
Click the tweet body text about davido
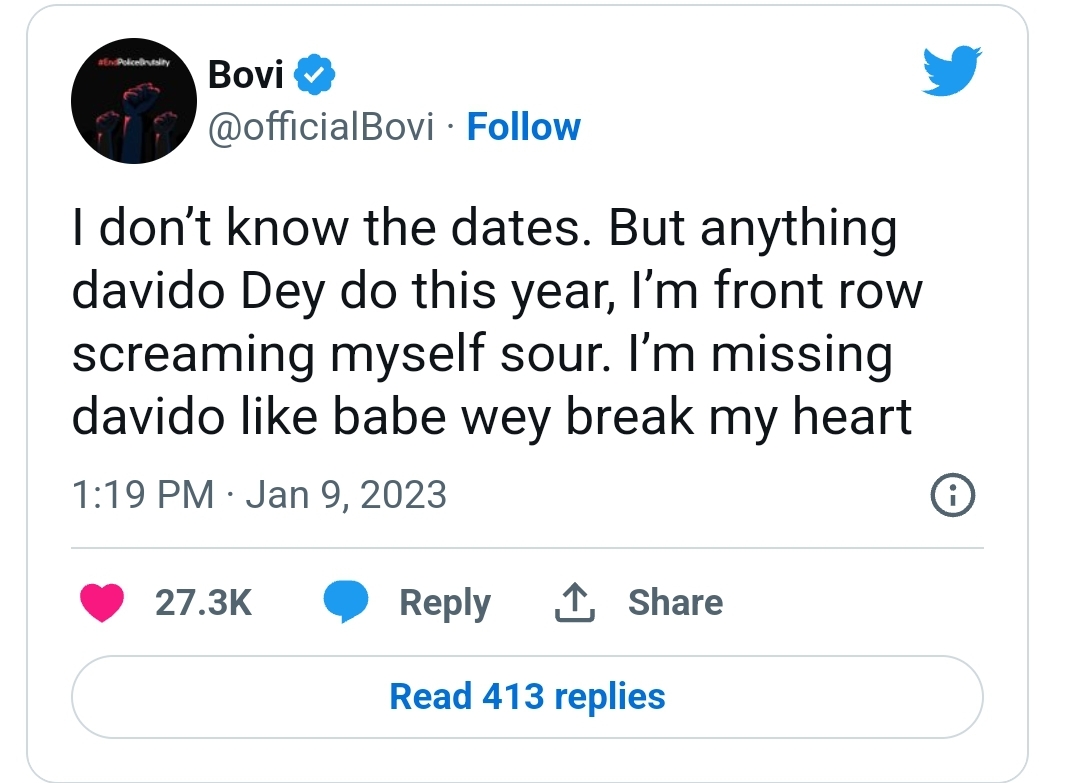pos(497,322)
